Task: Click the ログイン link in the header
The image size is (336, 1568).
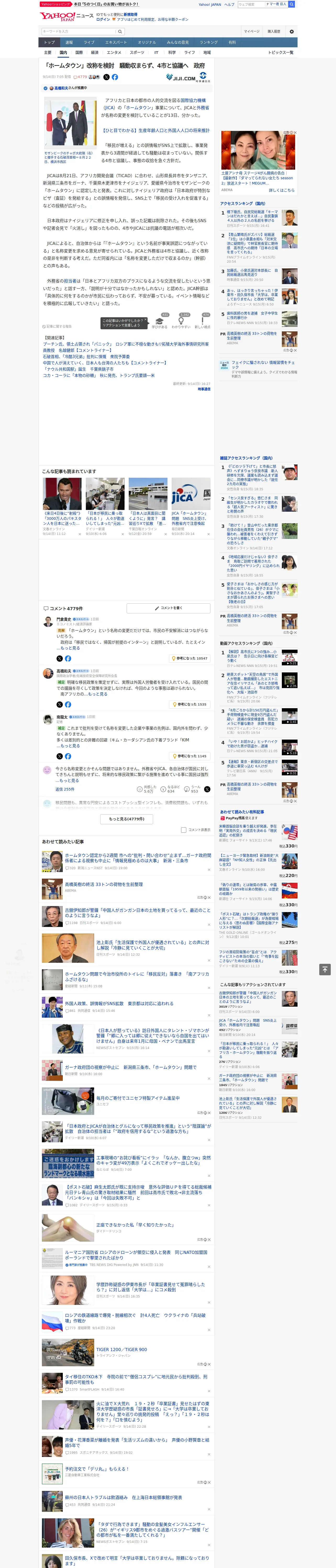Action: pyautogui.click(x=103, y=20)
